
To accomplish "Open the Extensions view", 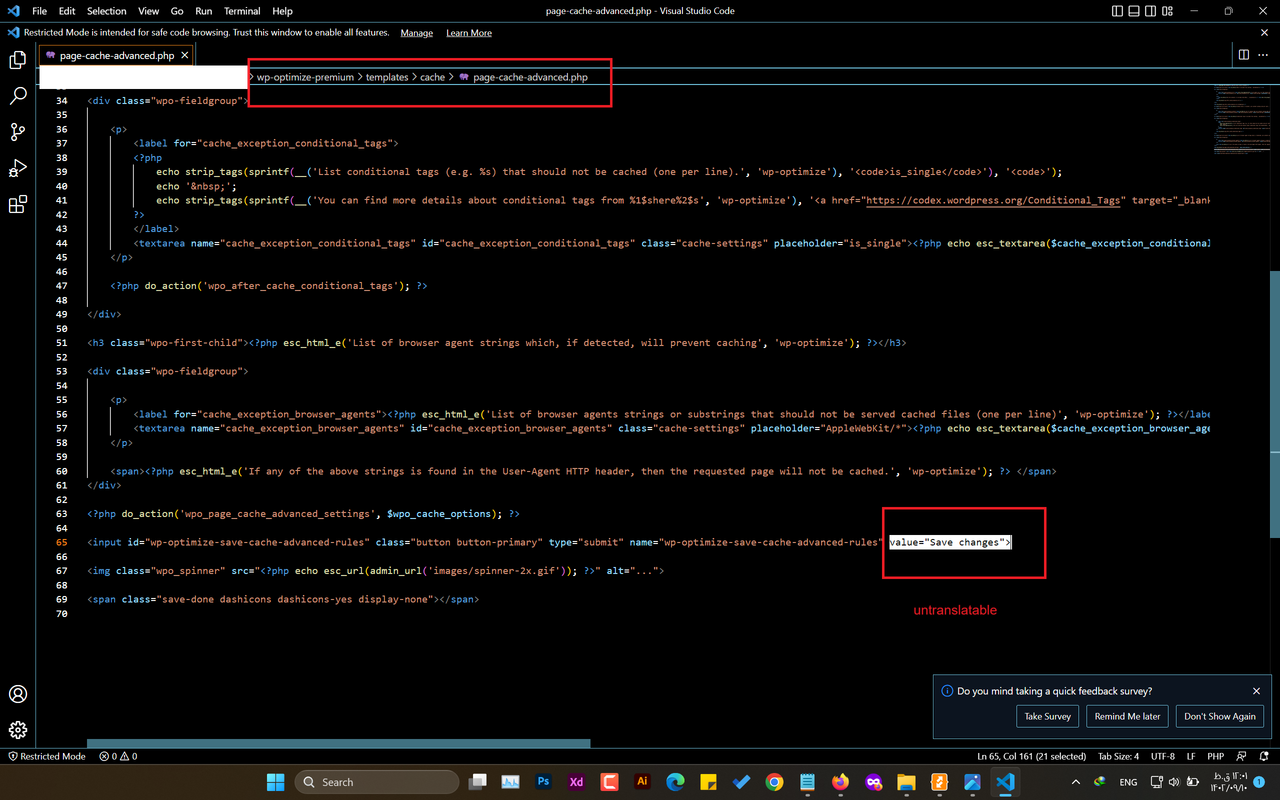I will point(18,205).
